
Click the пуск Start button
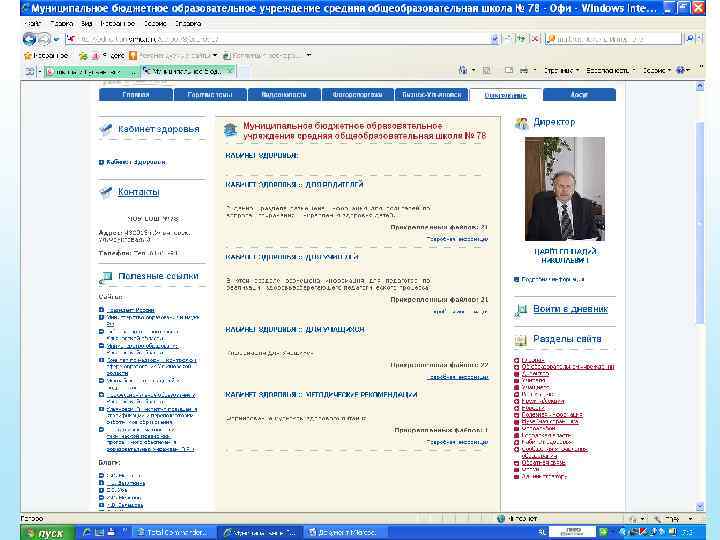point(46,533)
